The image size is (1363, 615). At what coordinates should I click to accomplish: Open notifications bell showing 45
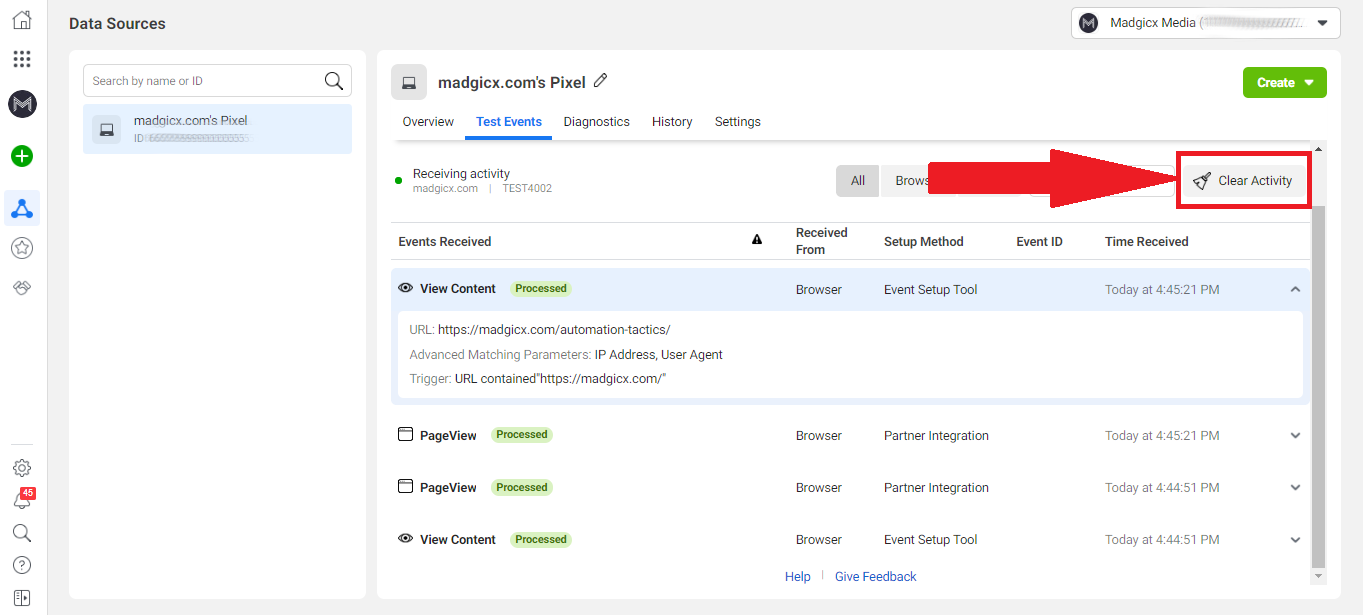coord(21,500)
